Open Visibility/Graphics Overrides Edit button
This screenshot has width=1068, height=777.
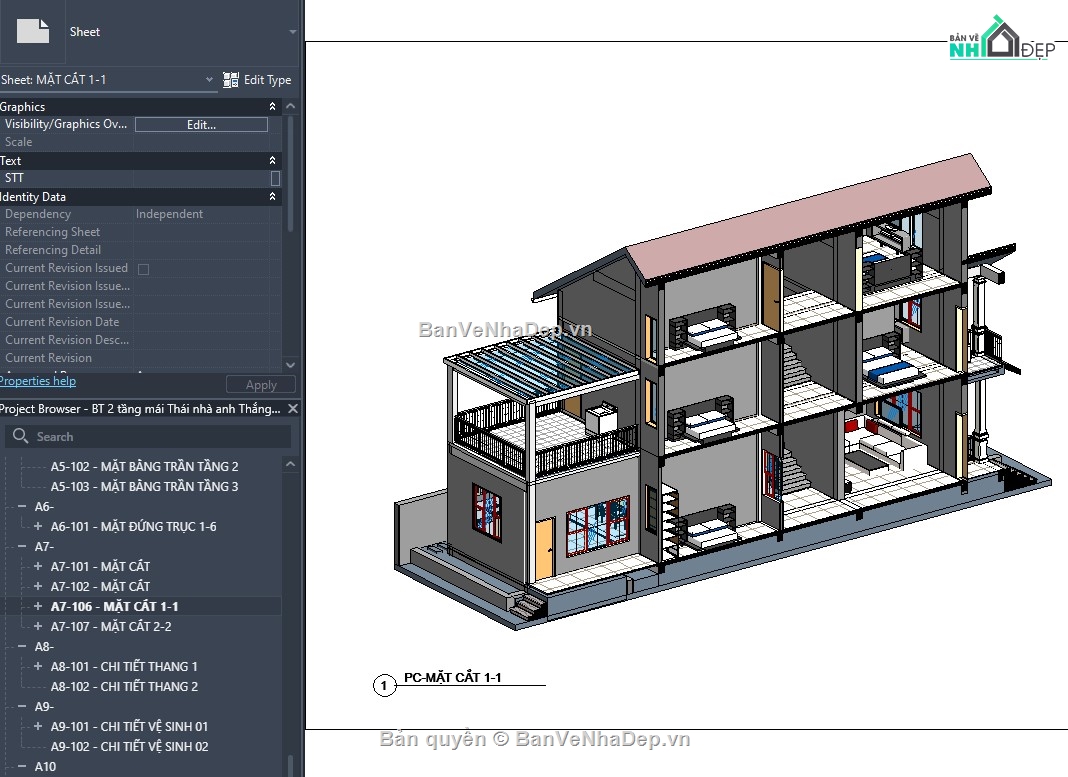coord(201,125)
